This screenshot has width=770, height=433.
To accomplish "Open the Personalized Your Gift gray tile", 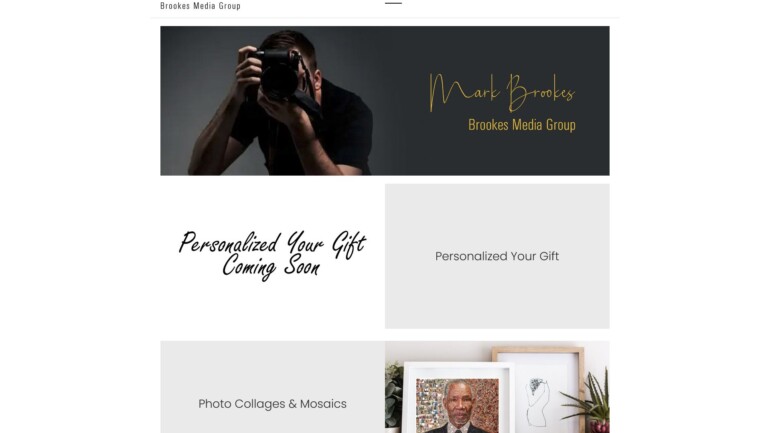I will 497,256.
